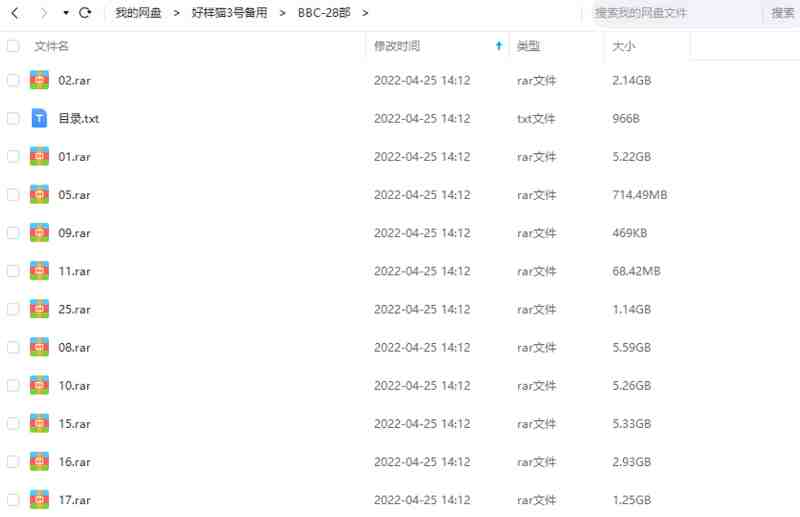The height and width of the screenshot is (517, 800).
Task: Click the forward navigation arrow
Action: coord(43,13)
